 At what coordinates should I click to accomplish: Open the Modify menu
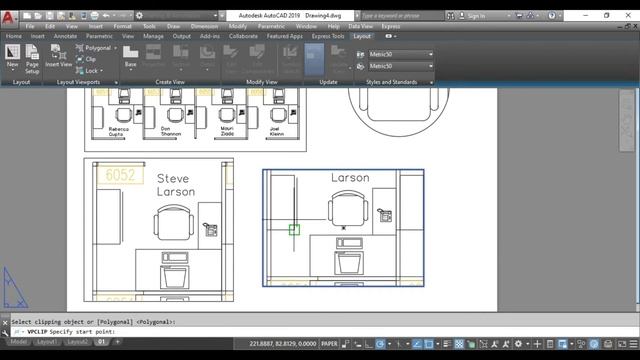click(x=238, y=26)
